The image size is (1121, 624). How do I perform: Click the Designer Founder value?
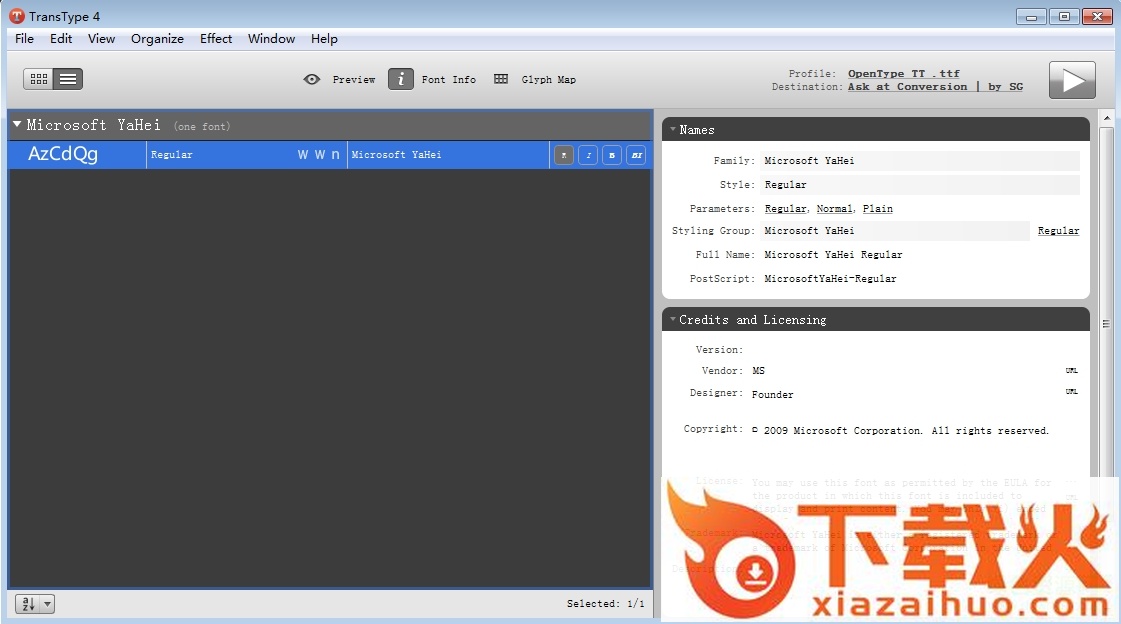(x=772, y=395)
